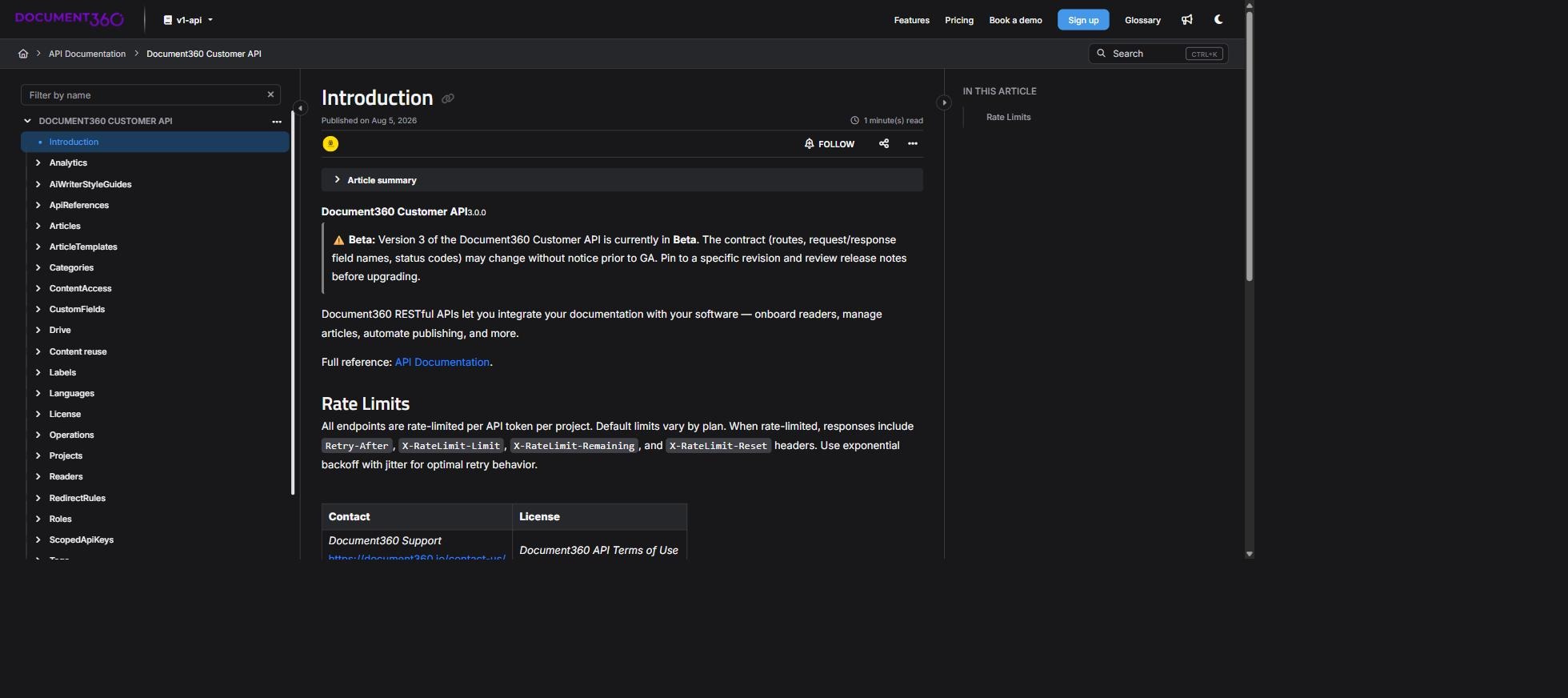Select Introduction in sidebar

coord(155,142)
